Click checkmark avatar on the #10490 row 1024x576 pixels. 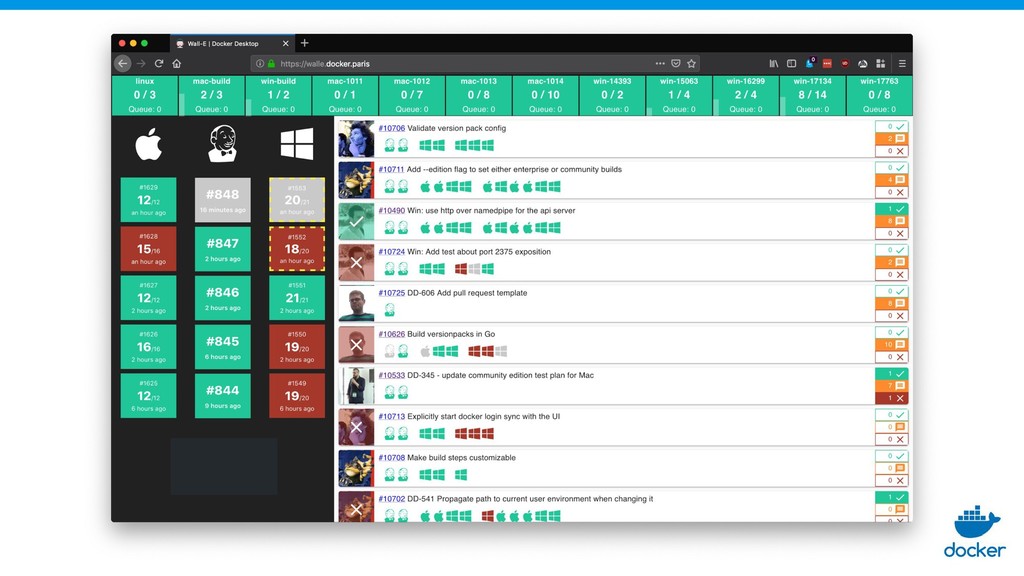(356, 221)
